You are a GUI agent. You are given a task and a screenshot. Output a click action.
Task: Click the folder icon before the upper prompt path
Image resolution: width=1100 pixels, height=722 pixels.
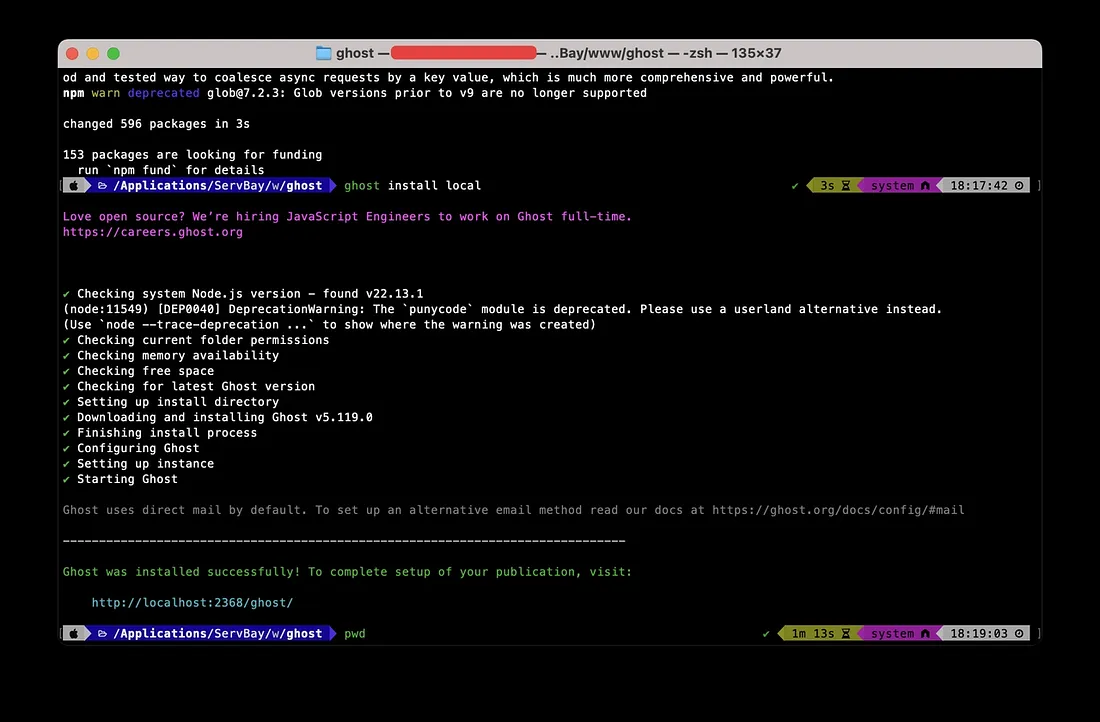tap(102, 186)
